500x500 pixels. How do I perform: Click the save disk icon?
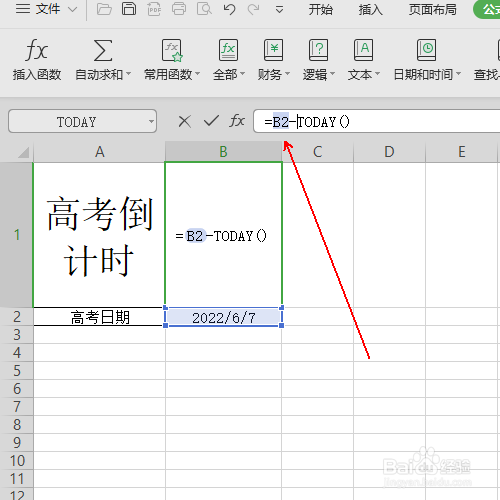(129, 9)
